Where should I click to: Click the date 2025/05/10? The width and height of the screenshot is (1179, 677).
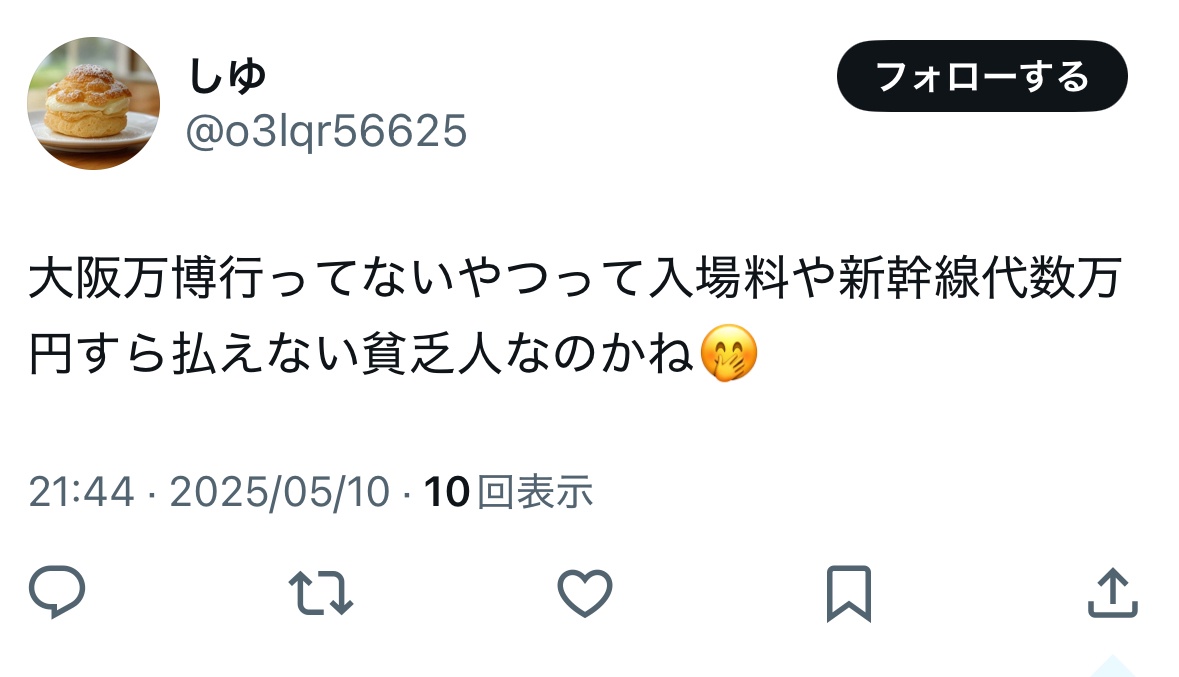point(280,492)
